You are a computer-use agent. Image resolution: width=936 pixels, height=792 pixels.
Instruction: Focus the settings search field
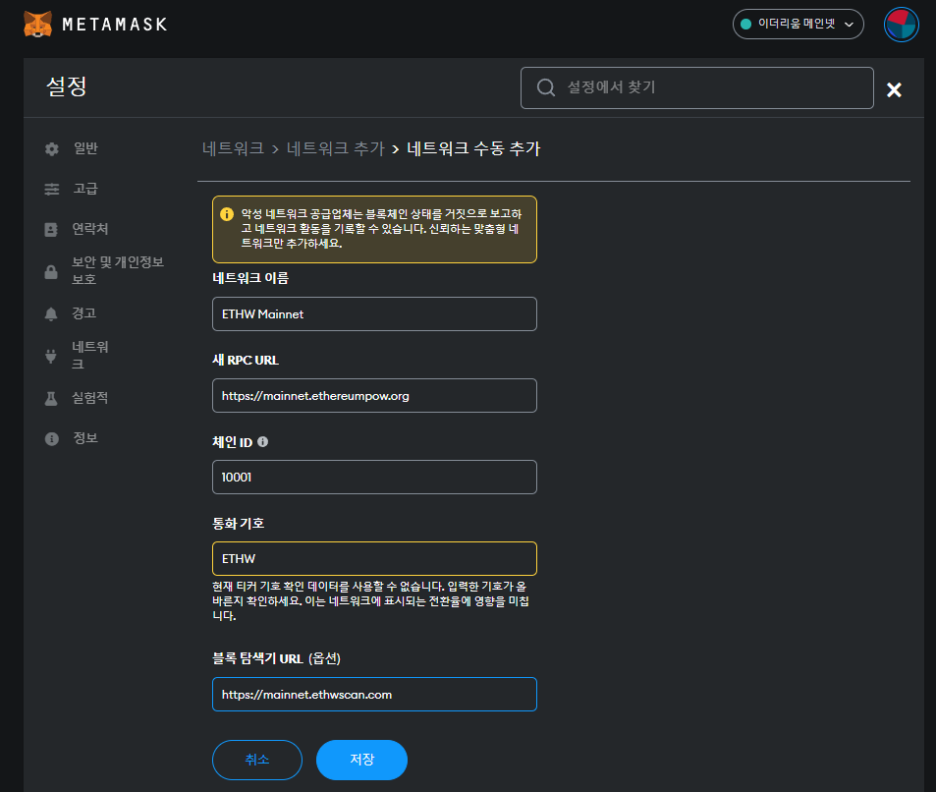click(x=697, y=88)
